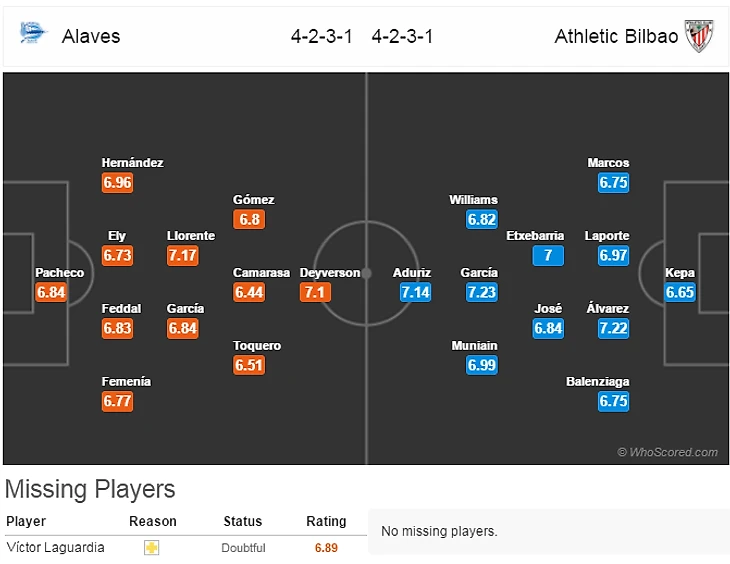Click the Player column header
This screenshot has height=564, width=730.
point(26,521)
